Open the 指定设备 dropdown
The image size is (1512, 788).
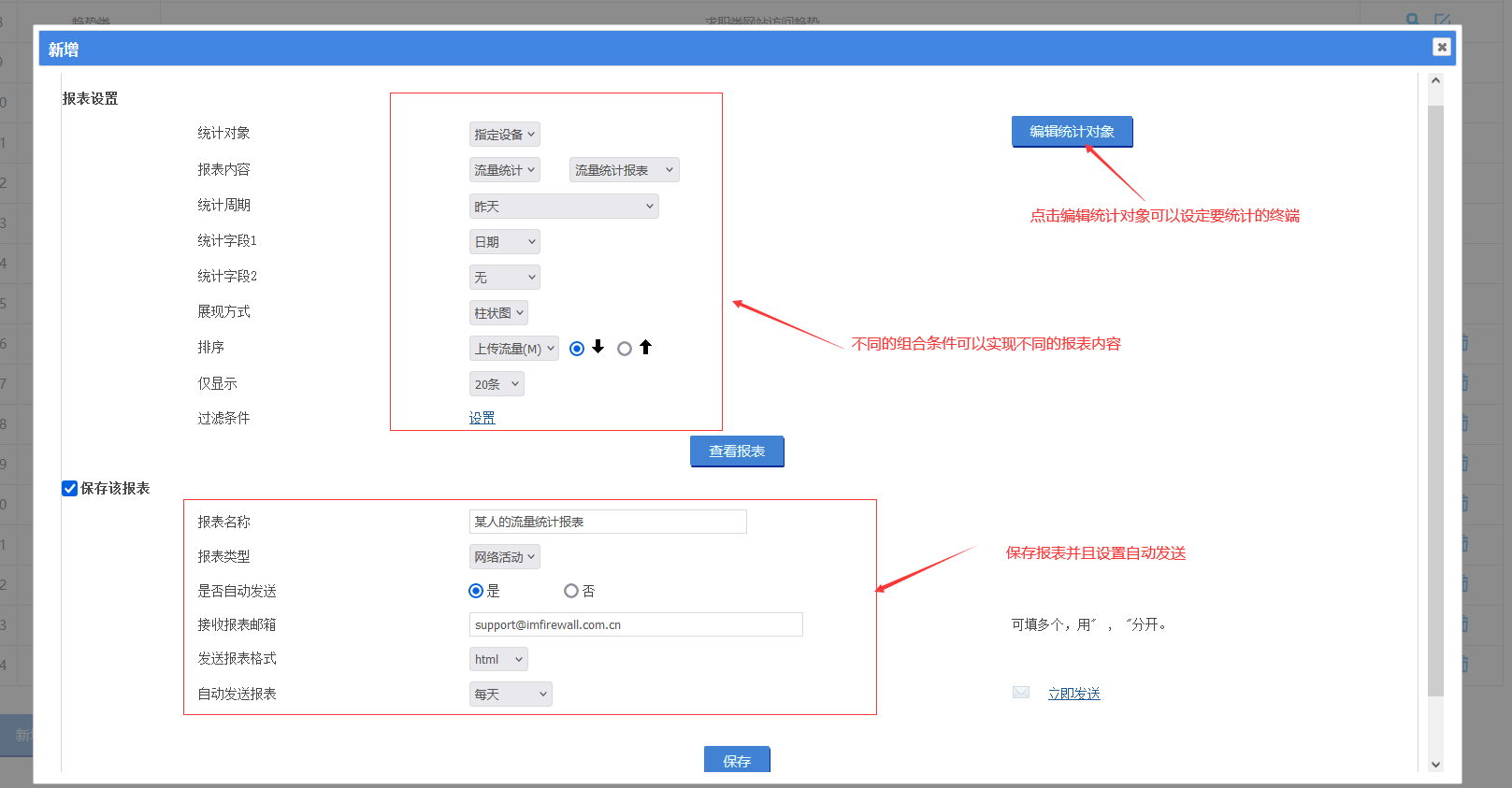tap(504, 135)
